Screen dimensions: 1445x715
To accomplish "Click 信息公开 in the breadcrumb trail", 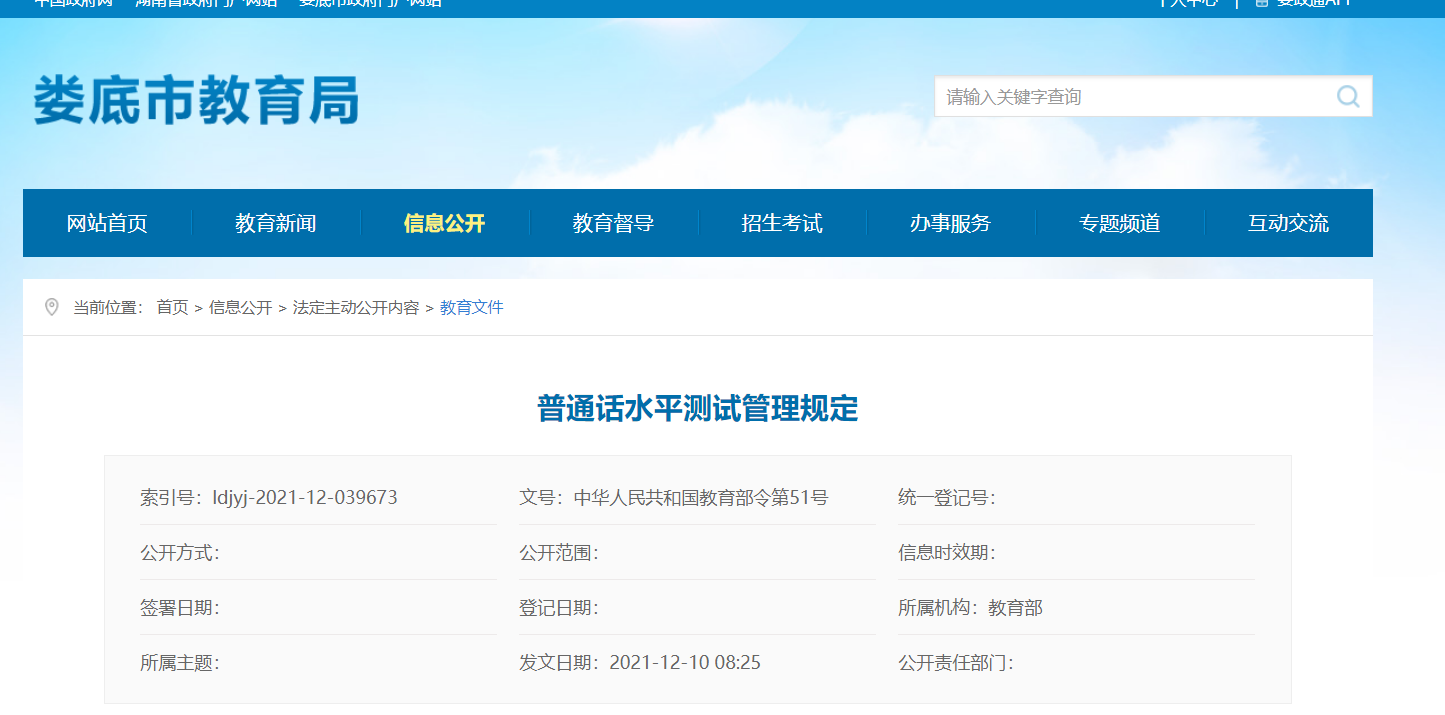I will click(240, 308).
